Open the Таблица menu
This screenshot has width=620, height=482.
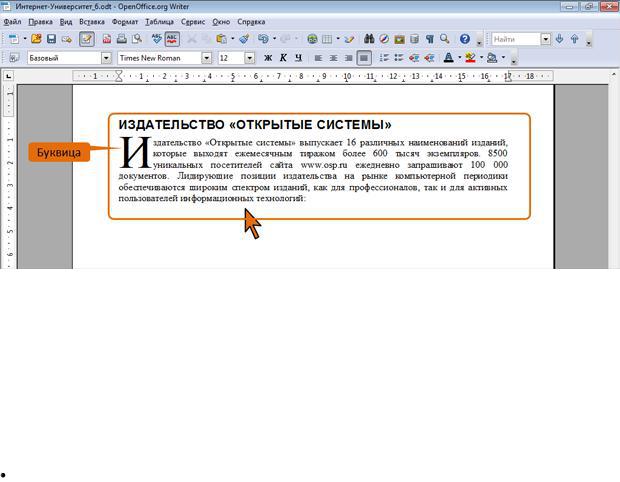tap(159, 22)
